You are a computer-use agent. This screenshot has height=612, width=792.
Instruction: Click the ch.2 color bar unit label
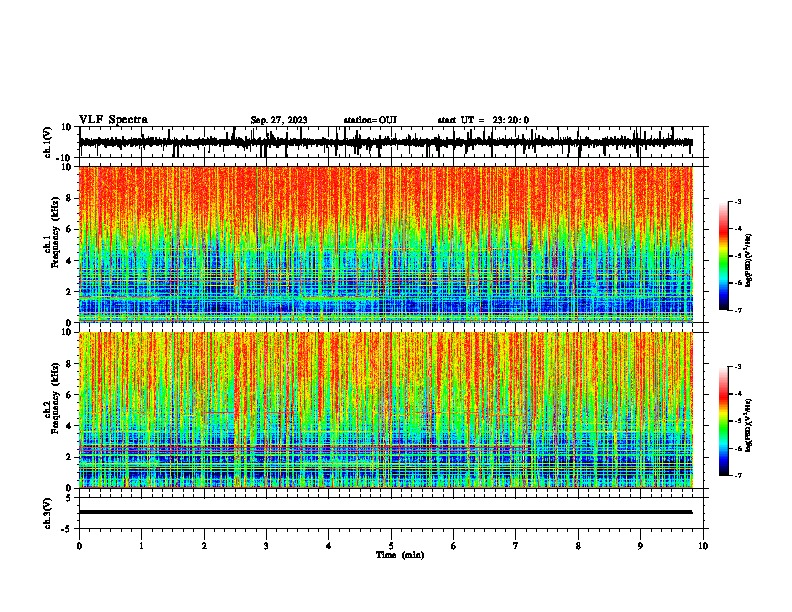click(x=749, y=425)
